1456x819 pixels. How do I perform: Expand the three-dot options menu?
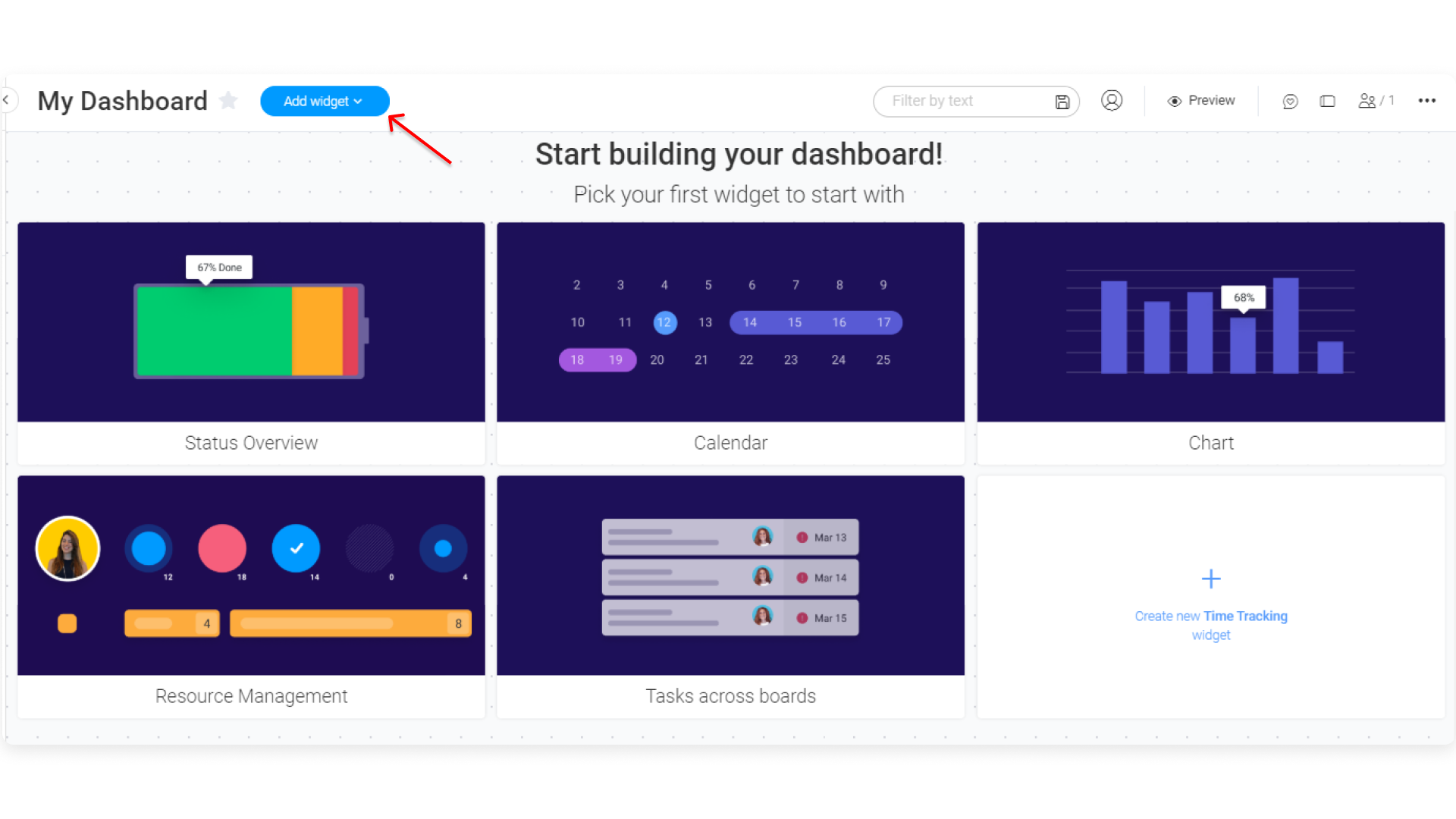1427,100
